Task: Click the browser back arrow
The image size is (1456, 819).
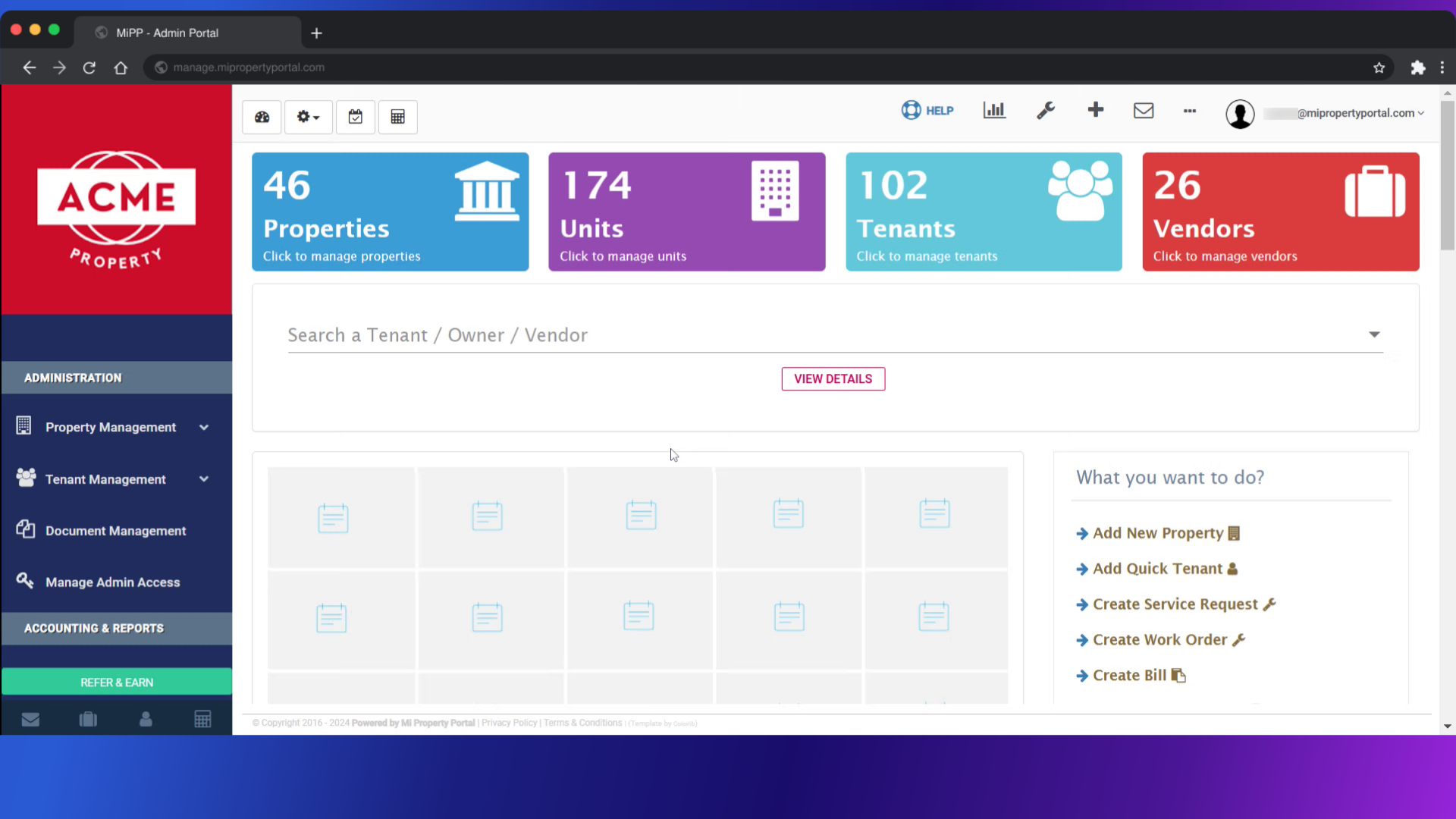Action: (x=29, y=67)
